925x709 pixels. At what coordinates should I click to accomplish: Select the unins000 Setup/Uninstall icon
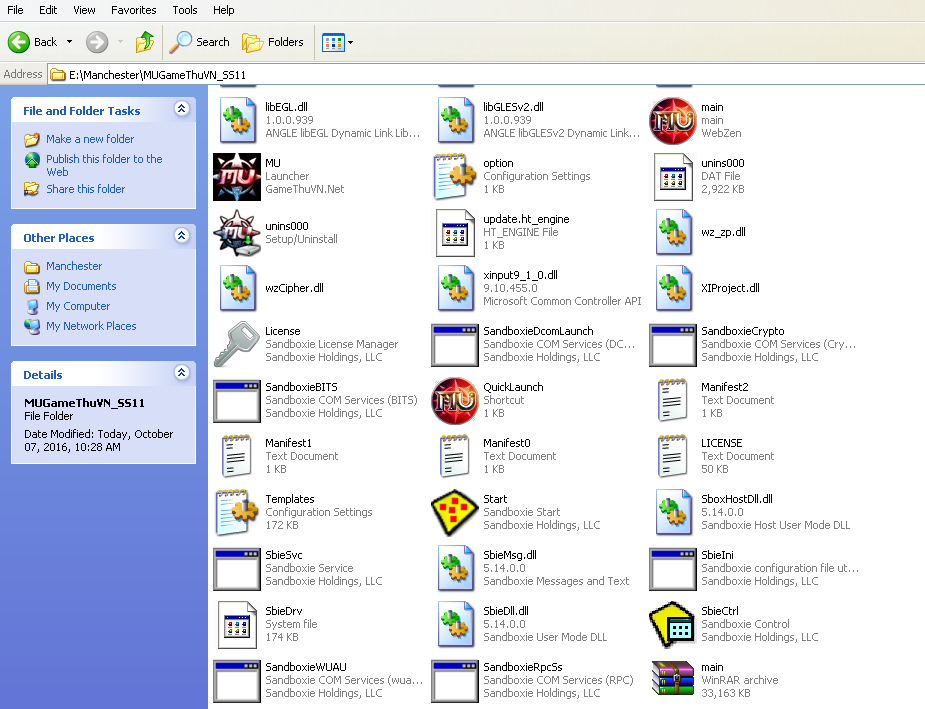click(x=237, y=233)
